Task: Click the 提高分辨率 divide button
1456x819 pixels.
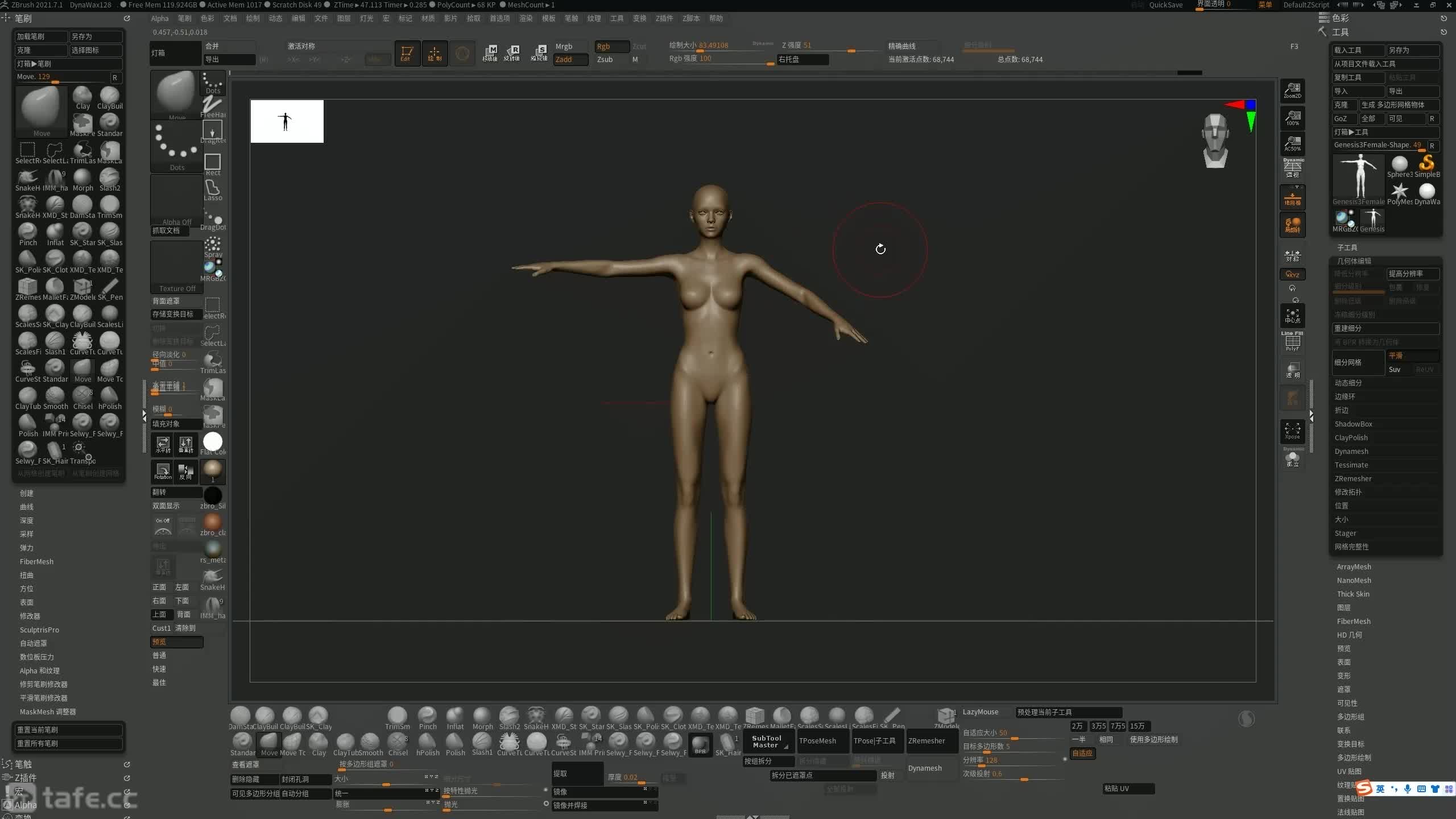Action: pos(1413,274)
